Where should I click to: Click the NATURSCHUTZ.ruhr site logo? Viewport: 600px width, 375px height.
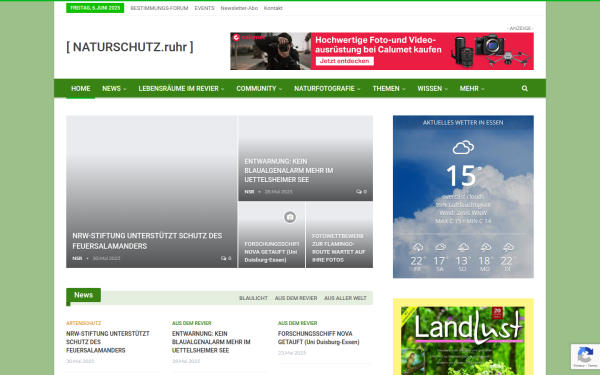[130, 47]
